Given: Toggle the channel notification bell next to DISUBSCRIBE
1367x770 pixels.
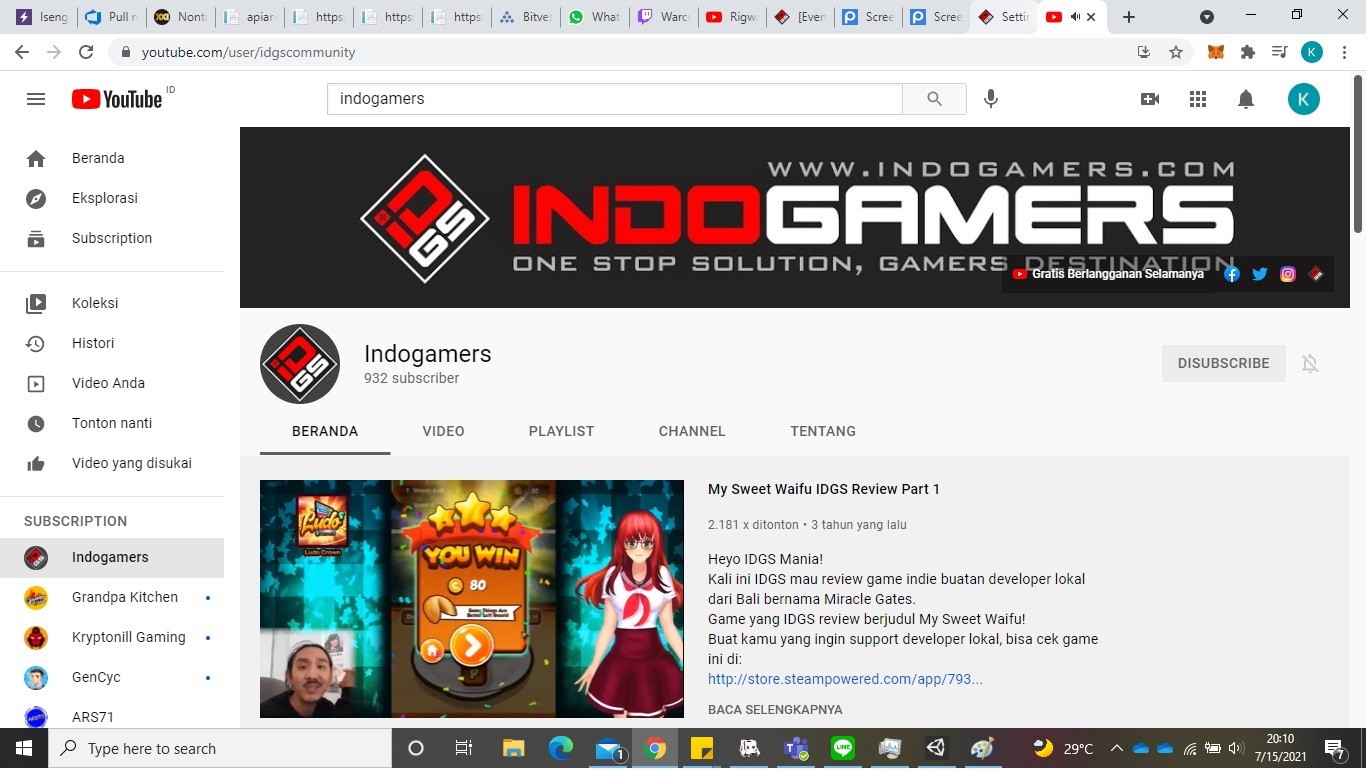Looking at the screenshot, I should click(x=1310, y=364).
